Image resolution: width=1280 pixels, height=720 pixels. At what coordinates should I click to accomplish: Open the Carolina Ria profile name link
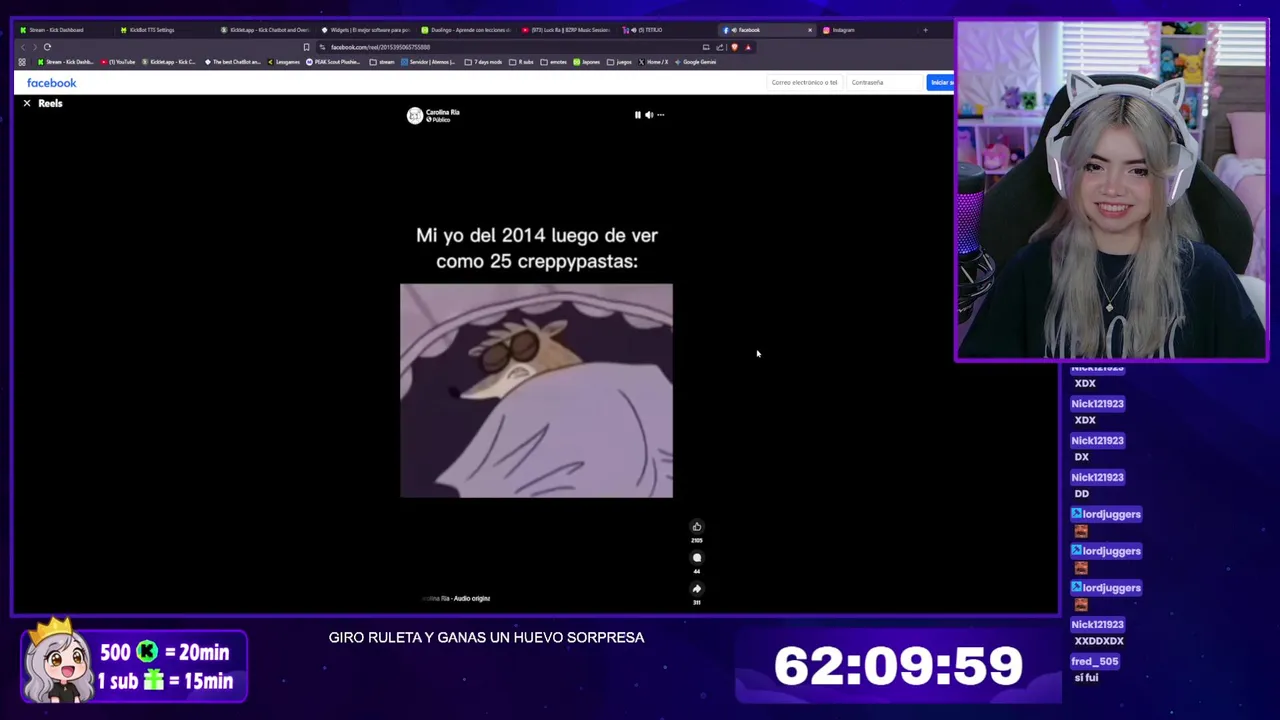pos(442,112)
